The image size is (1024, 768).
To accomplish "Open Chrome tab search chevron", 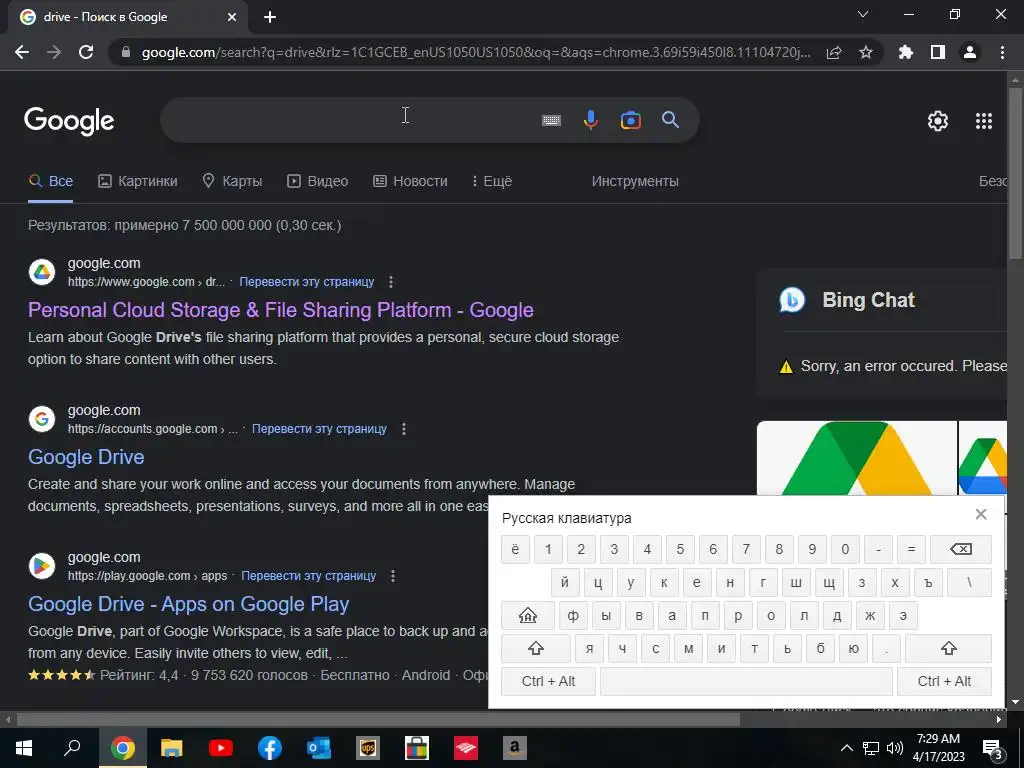I will tap(863, 14).
